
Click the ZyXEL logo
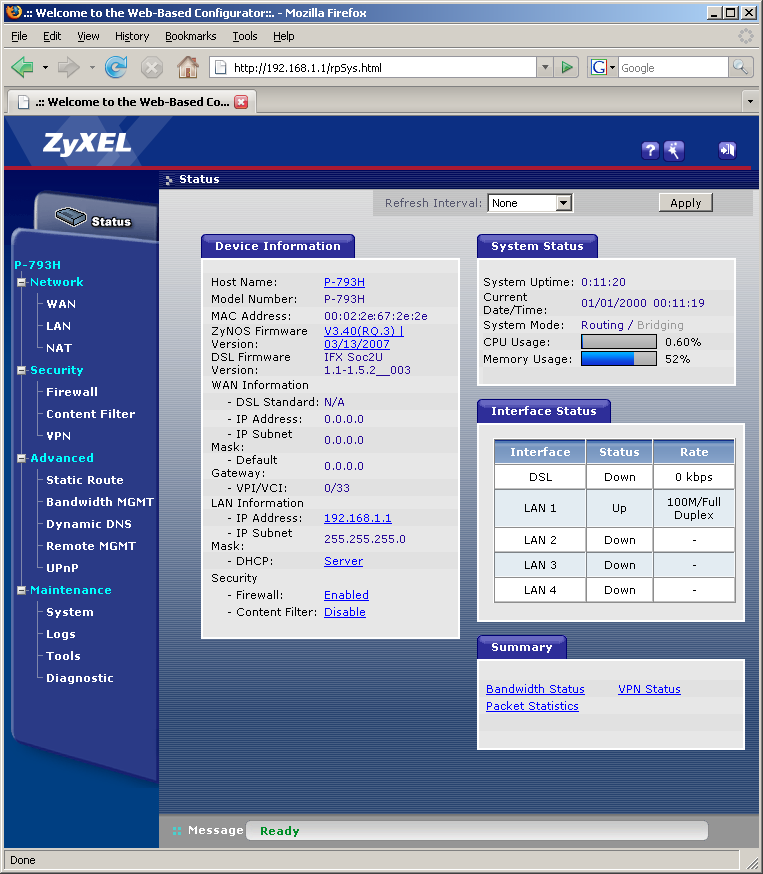(87, 143)
